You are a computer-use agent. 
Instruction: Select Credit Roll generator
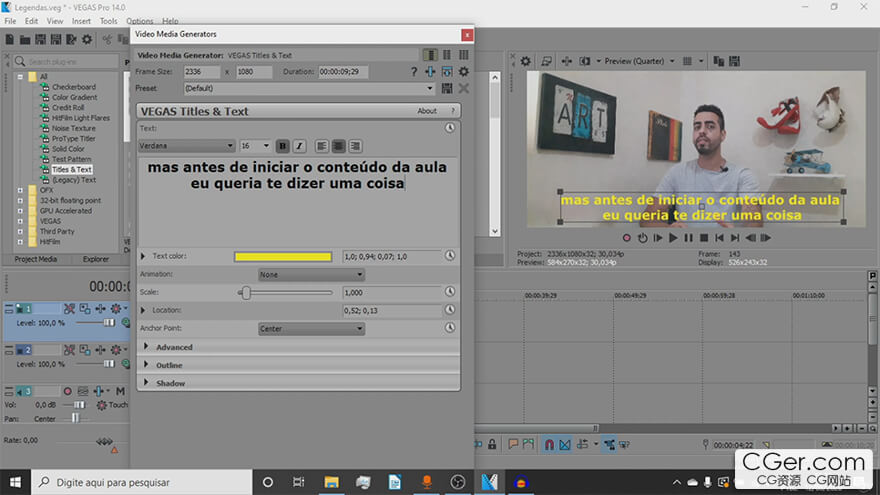(68, 108)
